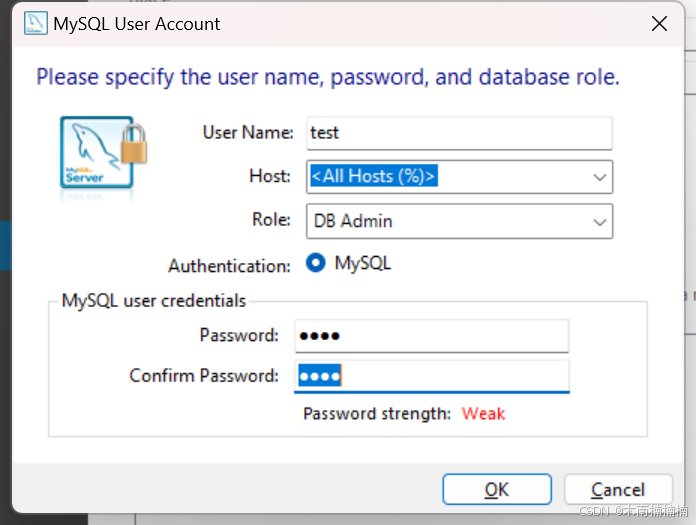Click the Cancel button

click(x=618, y=489)
